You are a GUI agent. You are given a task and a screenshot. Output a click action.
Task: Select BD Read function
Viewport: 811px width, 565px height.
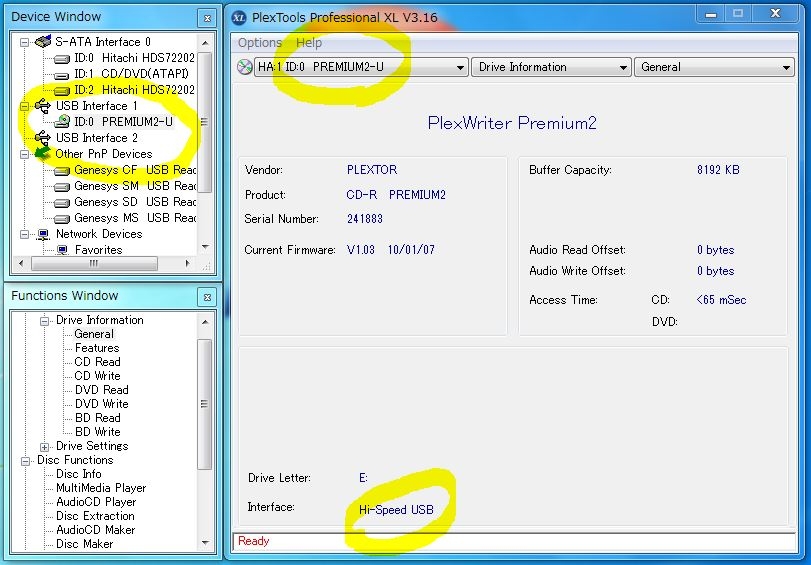tap(97, 418)
